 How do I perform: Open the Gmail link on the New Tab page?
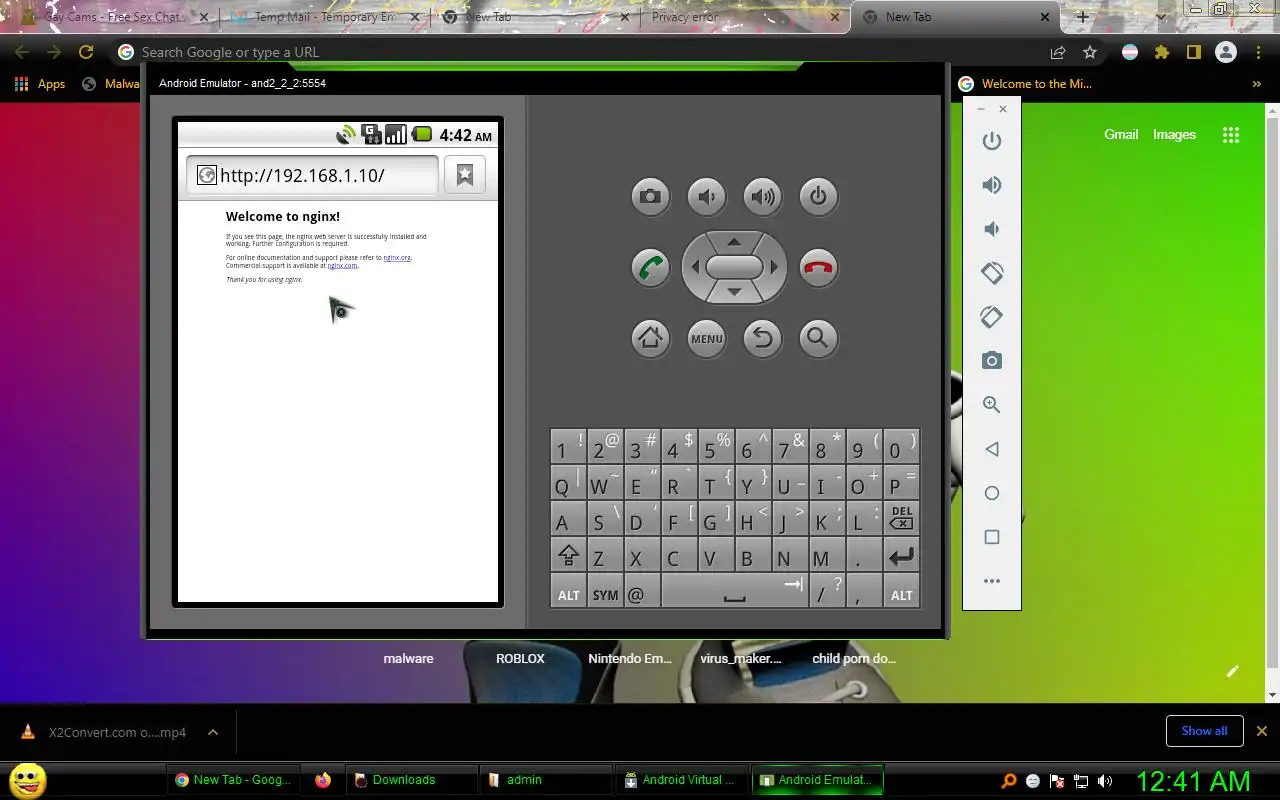point(1121,134)
